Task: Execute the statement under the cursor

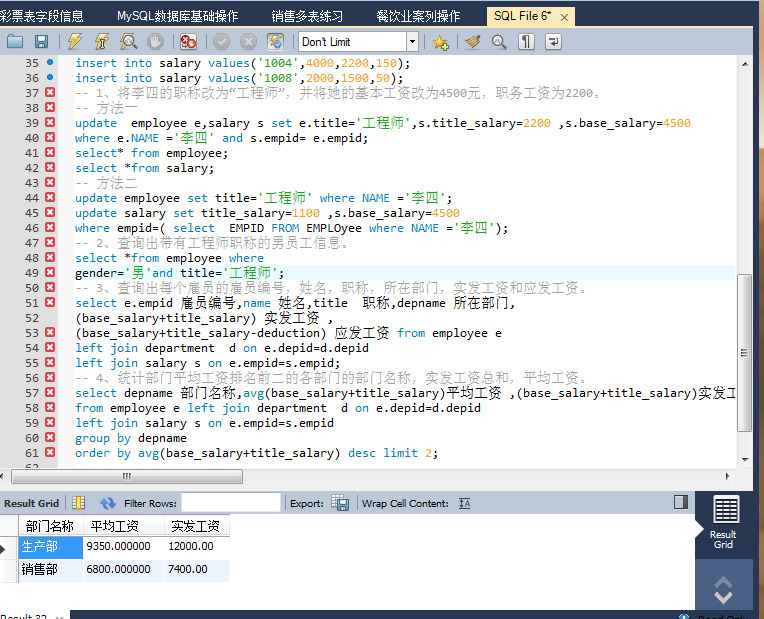Action: click(x=102, y=41)
